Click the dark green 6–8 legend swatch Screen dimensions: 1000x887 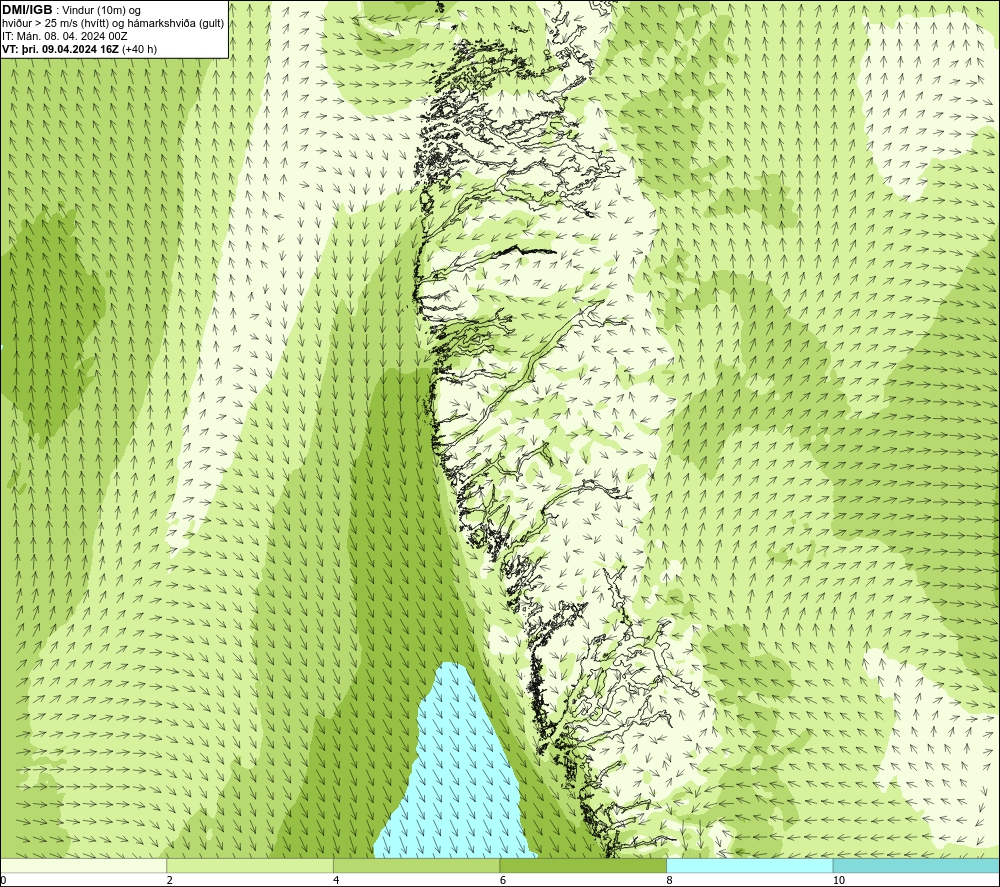click(x=583, y=865)
